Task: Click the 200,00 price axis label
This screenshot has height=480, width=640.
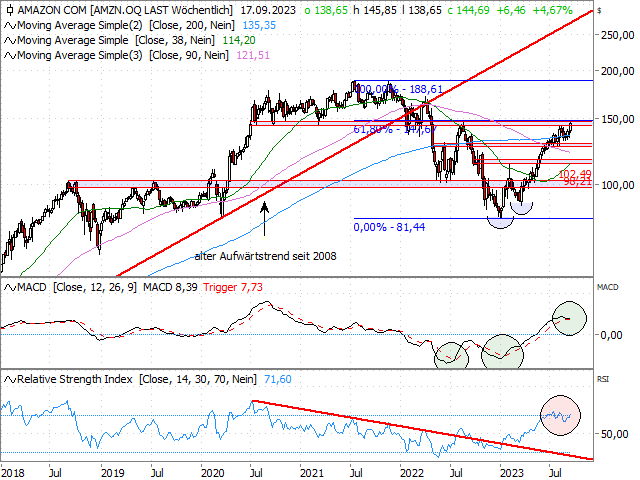Action: 618,71
